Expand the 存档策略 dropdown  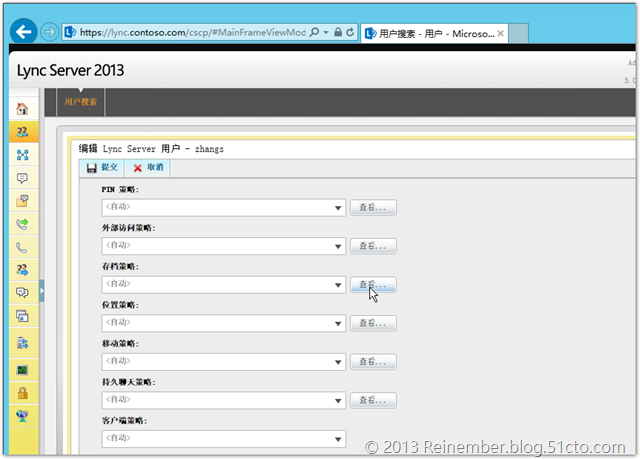pyautogui.click(x=339, y=285)
